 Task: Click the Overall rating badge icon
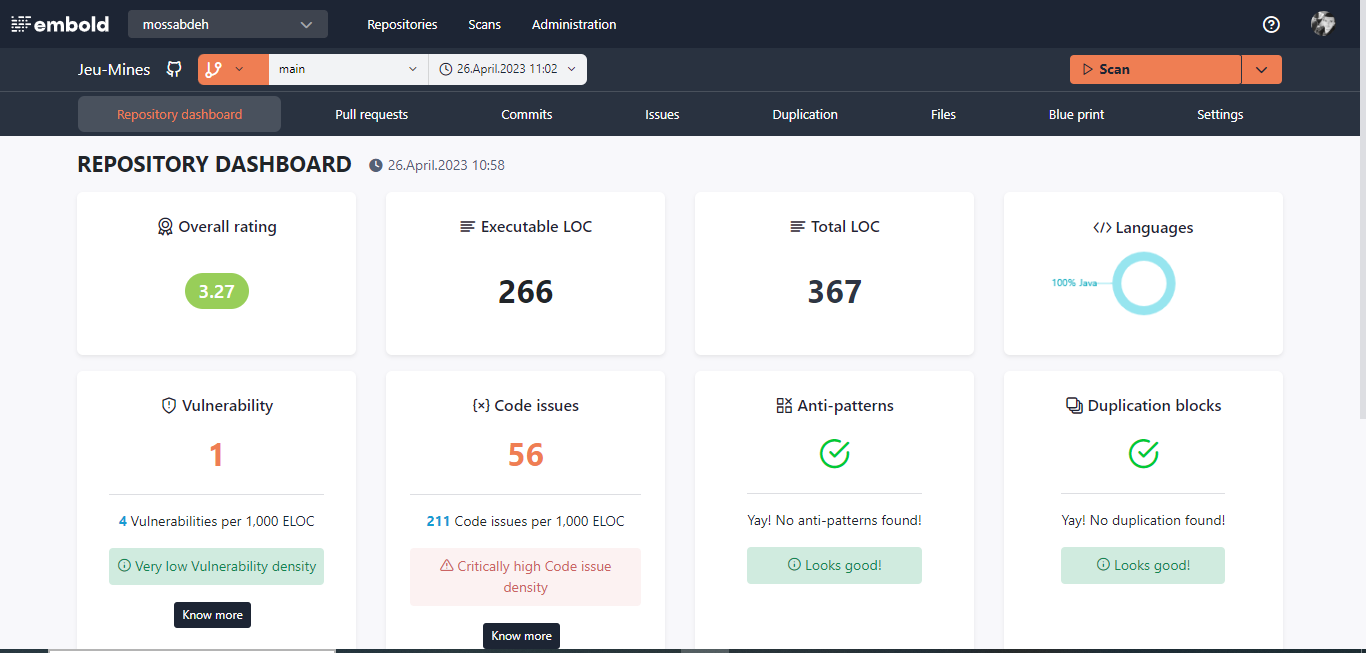165,226
